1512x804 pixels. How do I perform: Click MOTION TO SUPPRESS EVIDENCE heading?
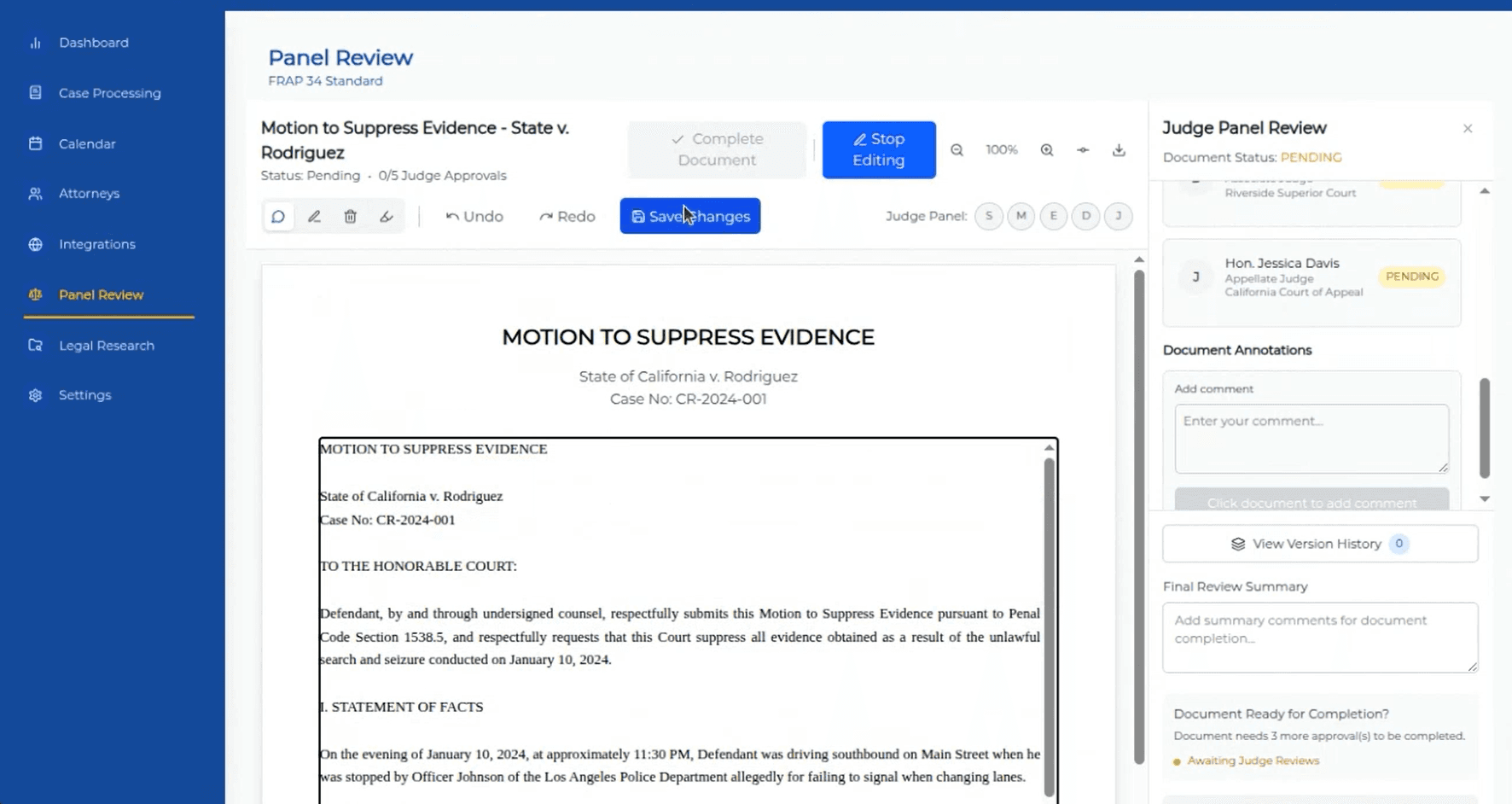pos(688,337)
